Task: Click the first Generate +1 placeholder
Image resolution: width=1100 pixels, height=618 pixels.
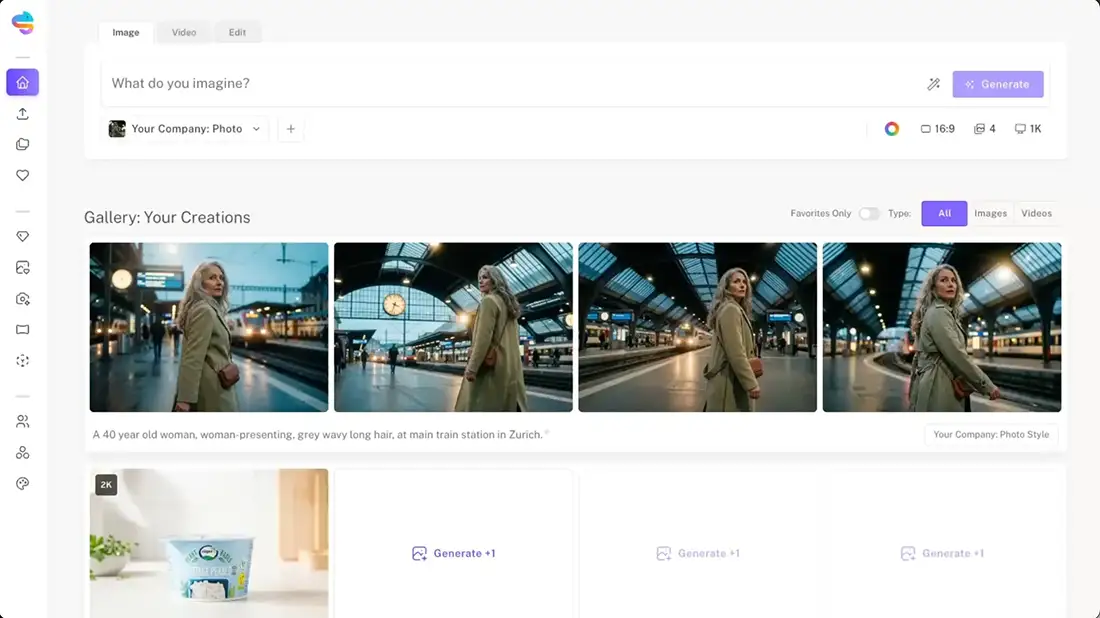Action: click(453, 553)
